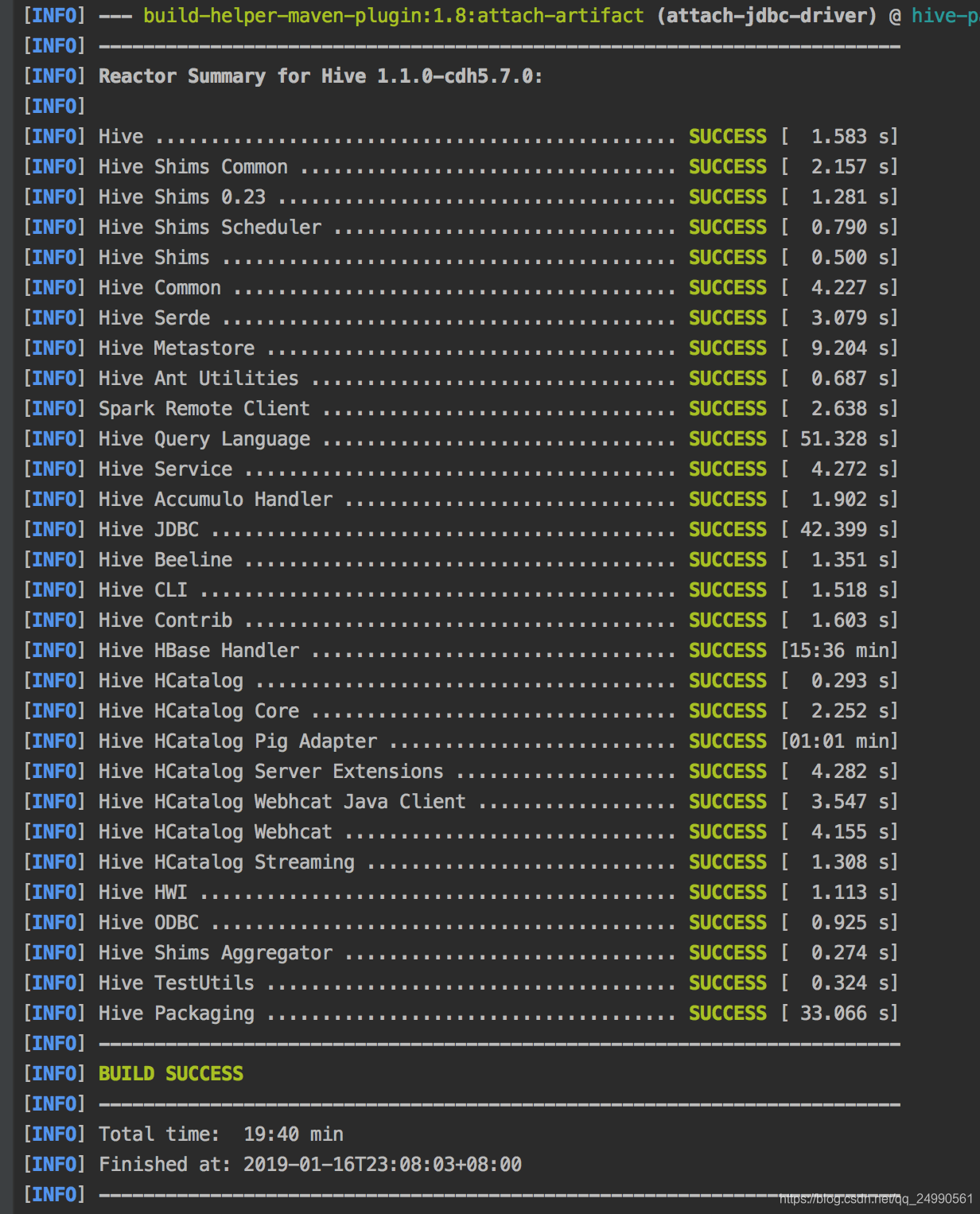Select the 'Hive Shims Common' module name
This screenshot has height=1214, width=980.
[193, 167]
